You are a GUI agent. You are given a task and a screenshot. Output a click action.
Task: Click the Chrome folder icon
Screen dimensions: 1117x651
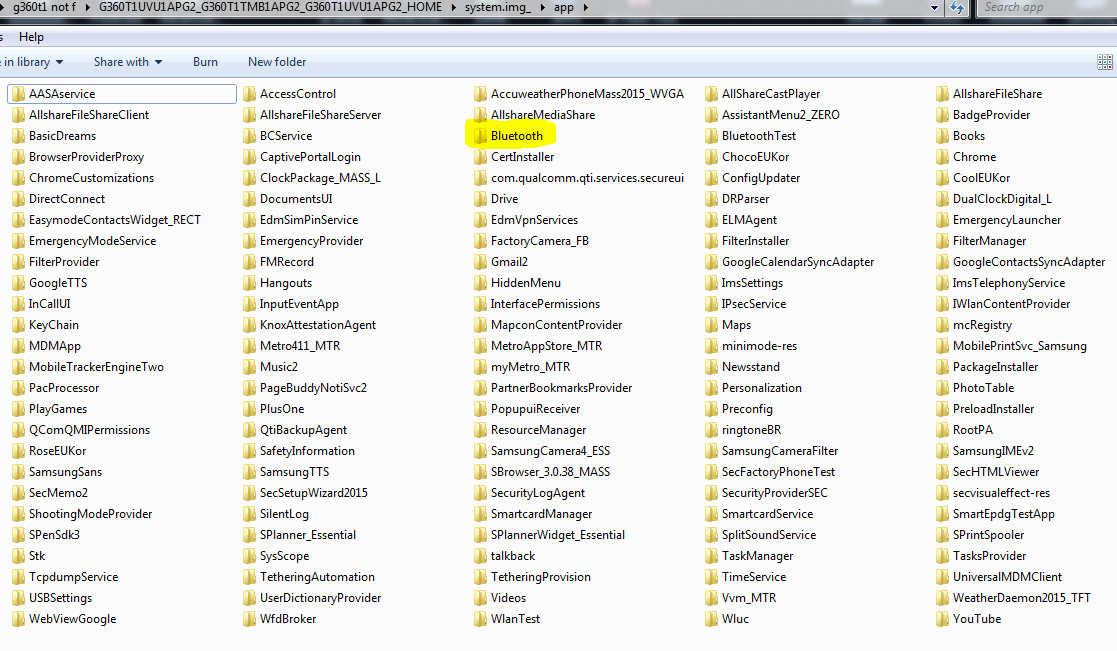point(942,157)
